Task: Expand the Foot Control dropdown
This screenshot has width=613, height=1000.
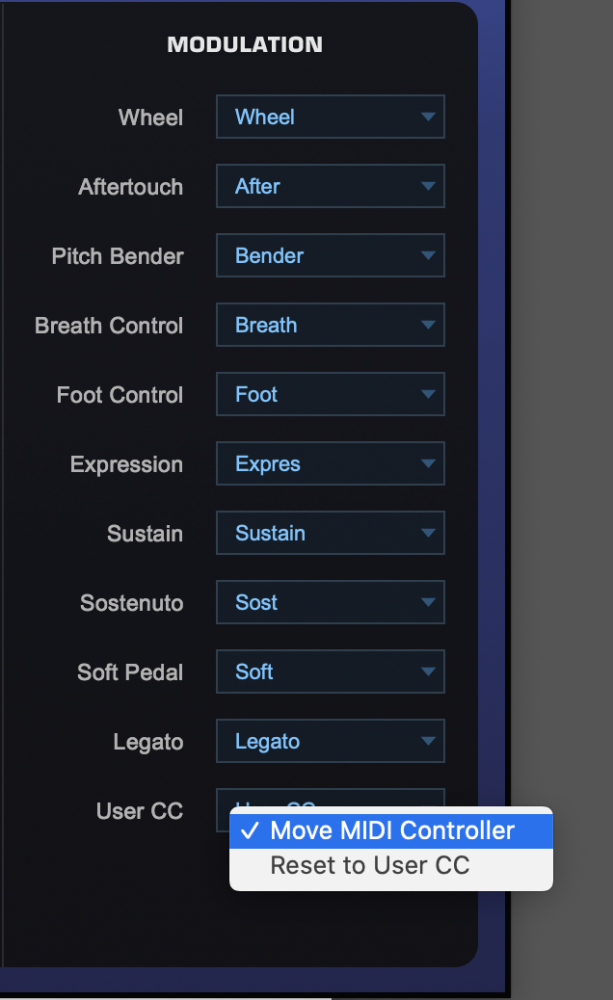Action: pos(330,394)
